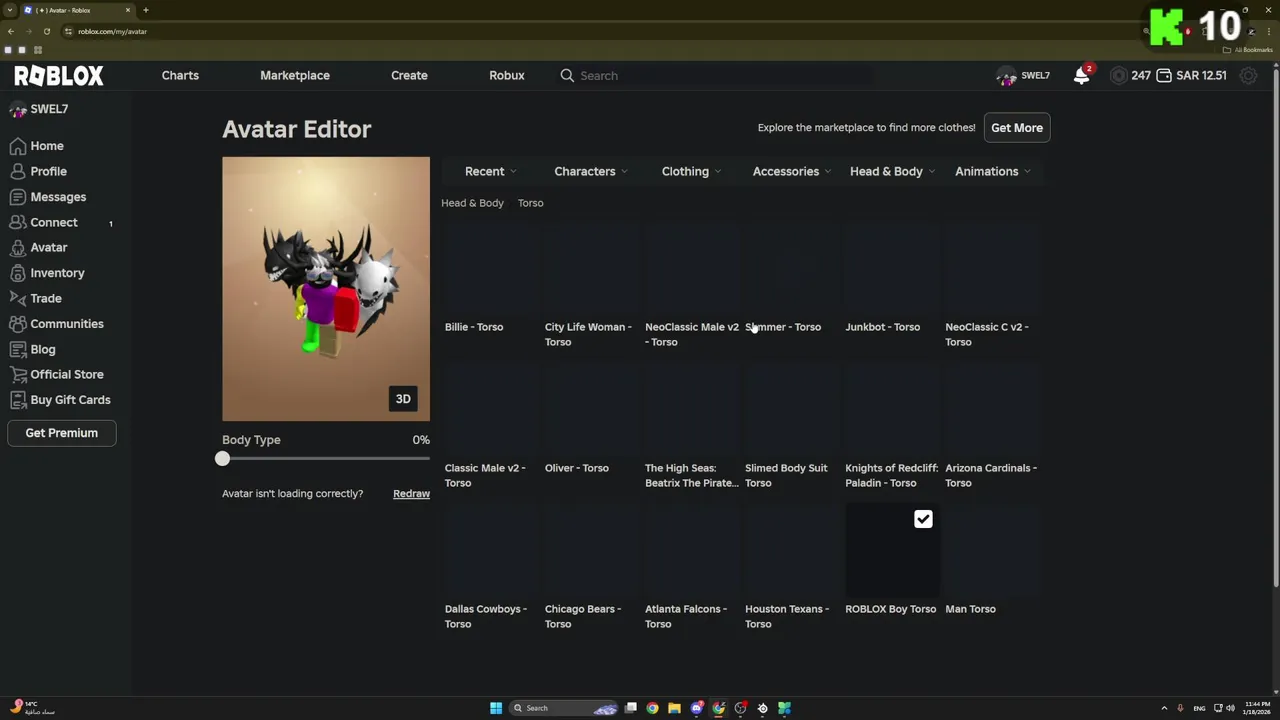The image size is (1280, 720).
Task: Click the Head & Body breadcrumb link
Action: pos(472,203)
